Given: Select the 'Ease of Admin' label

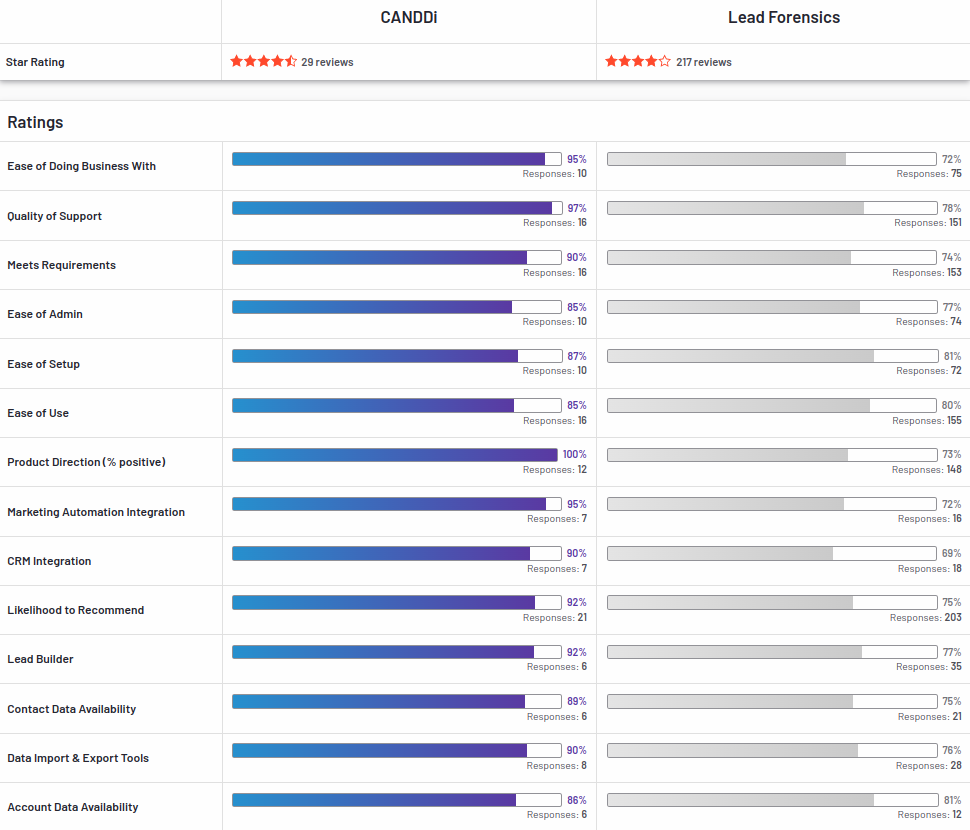Looking at the screenshot, I should click(45, 314).
